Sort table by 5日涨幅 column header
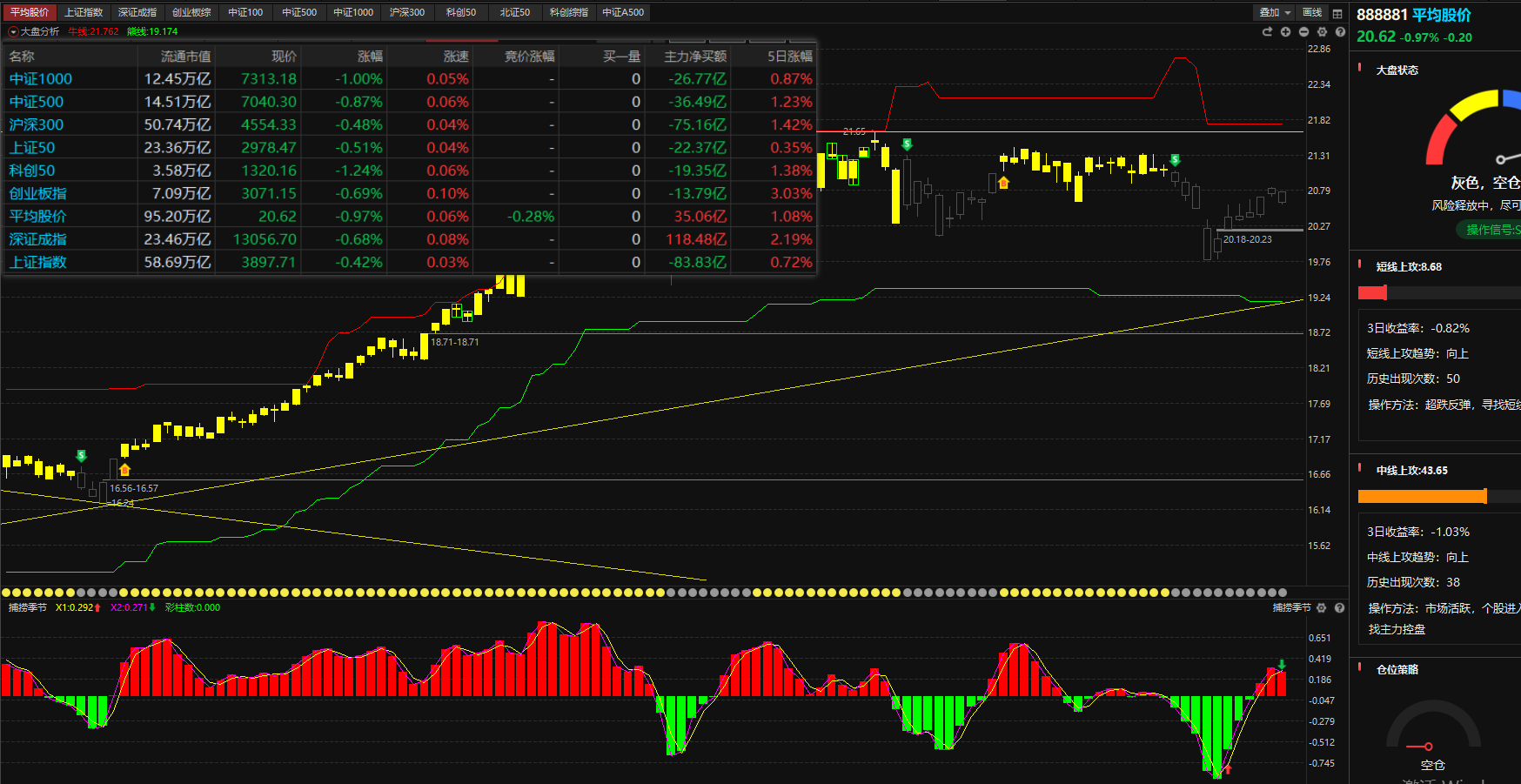 coord(789,57)
